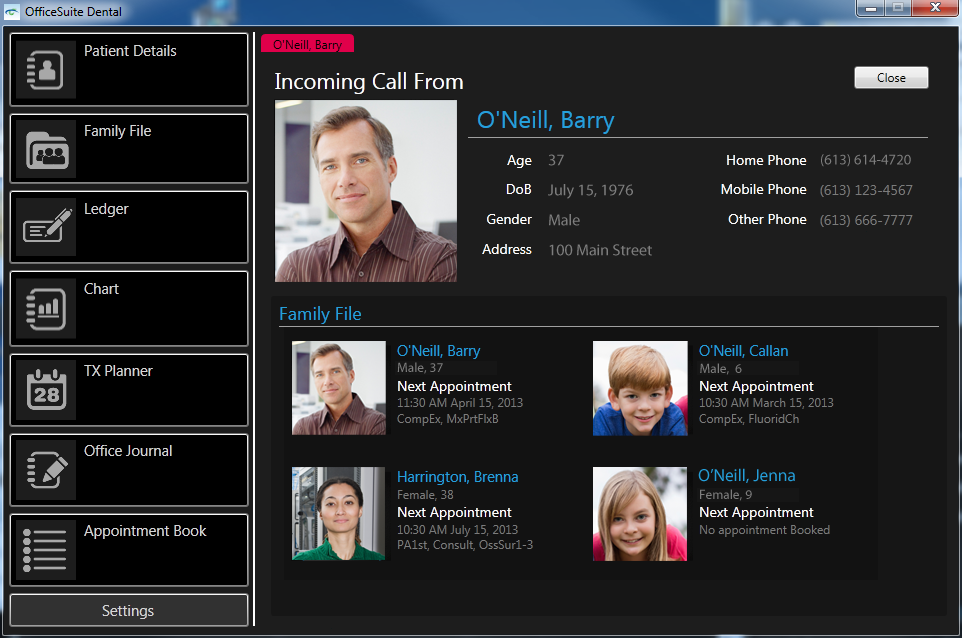Click the CompEx, FluoridCh procedure codes
The image size is (962, 638).
tap(749, 419)
